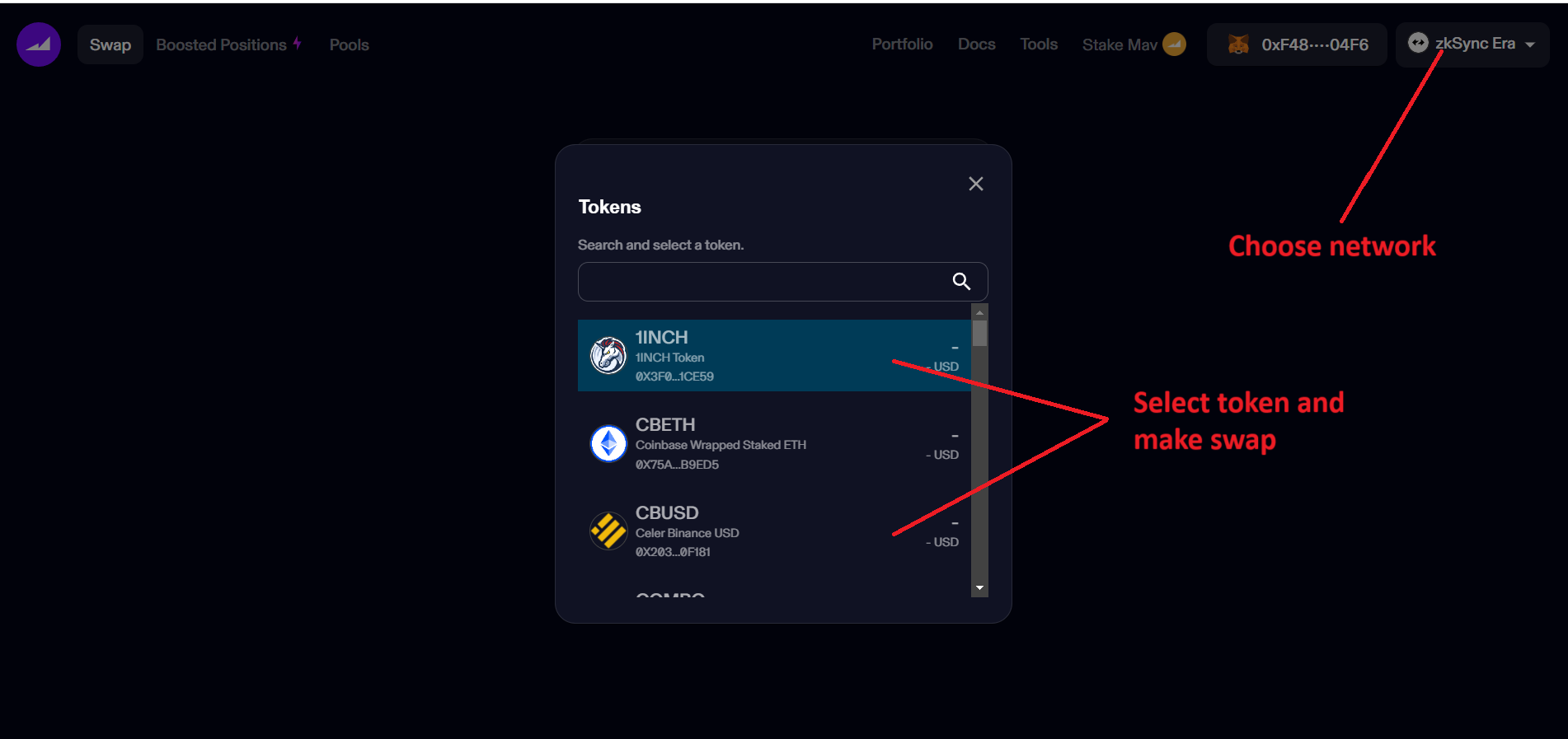Click the token list scrollbar down arrow
This screenshot has height=739, width=1568.
pos(979,588)
